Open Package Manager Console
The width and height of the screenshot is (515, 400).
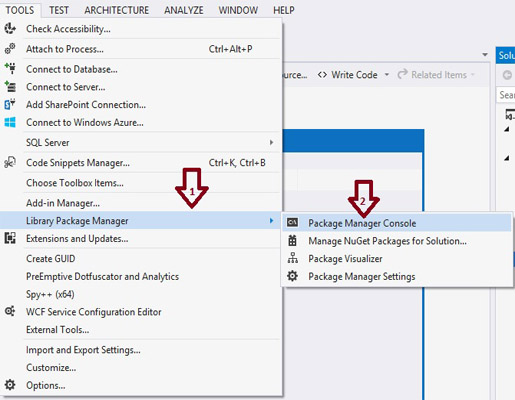[397, 223]
